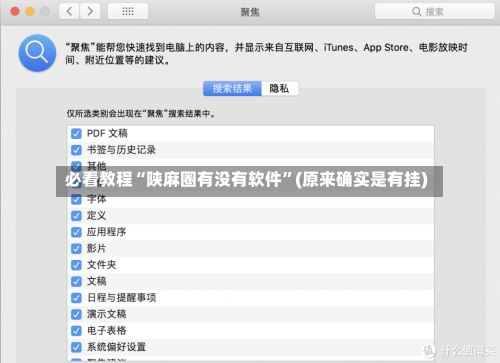
Task: Click the Spotlight description paragraph mentioning iTunes
Action: coord(266,54)
